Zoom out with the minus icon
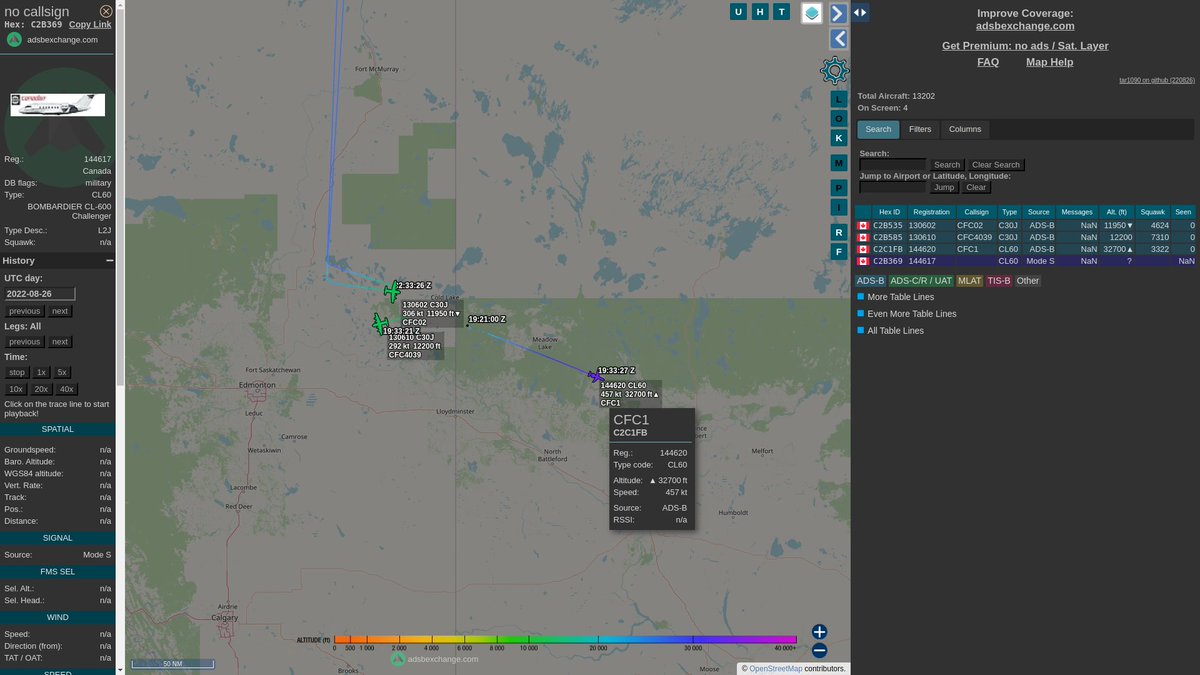 click(819, 651)
